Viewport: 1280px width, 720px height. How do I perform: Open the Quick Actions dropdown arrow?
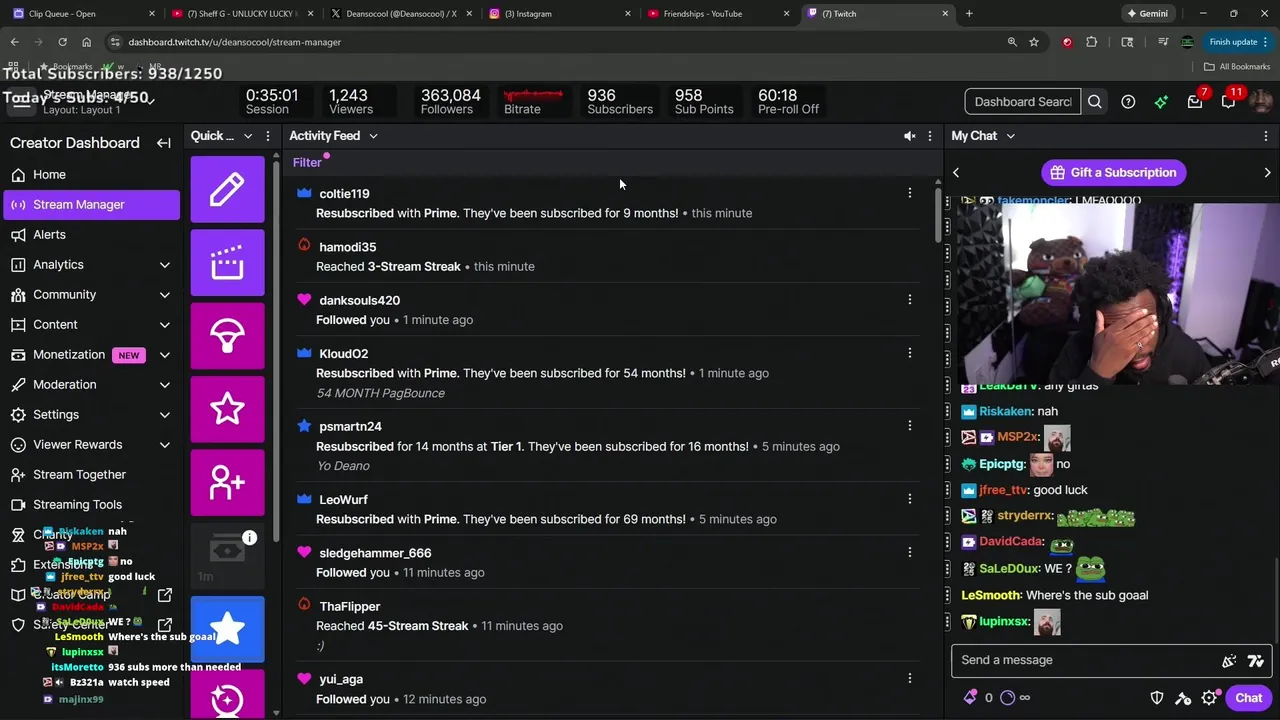[247, 136]
